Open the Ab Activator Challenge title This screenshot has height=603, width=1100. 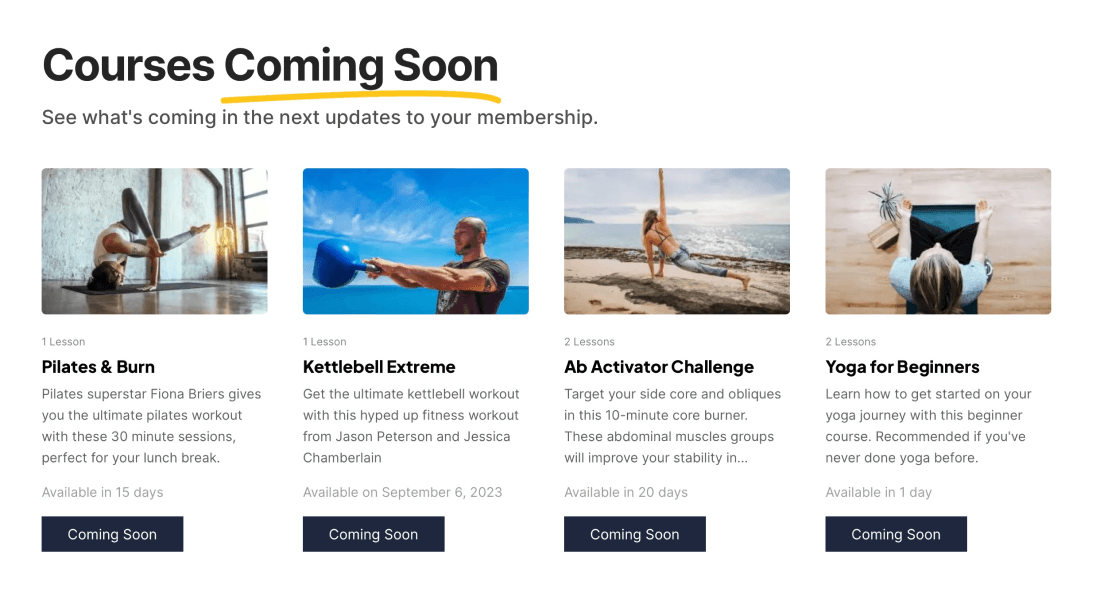pos(659,367)
